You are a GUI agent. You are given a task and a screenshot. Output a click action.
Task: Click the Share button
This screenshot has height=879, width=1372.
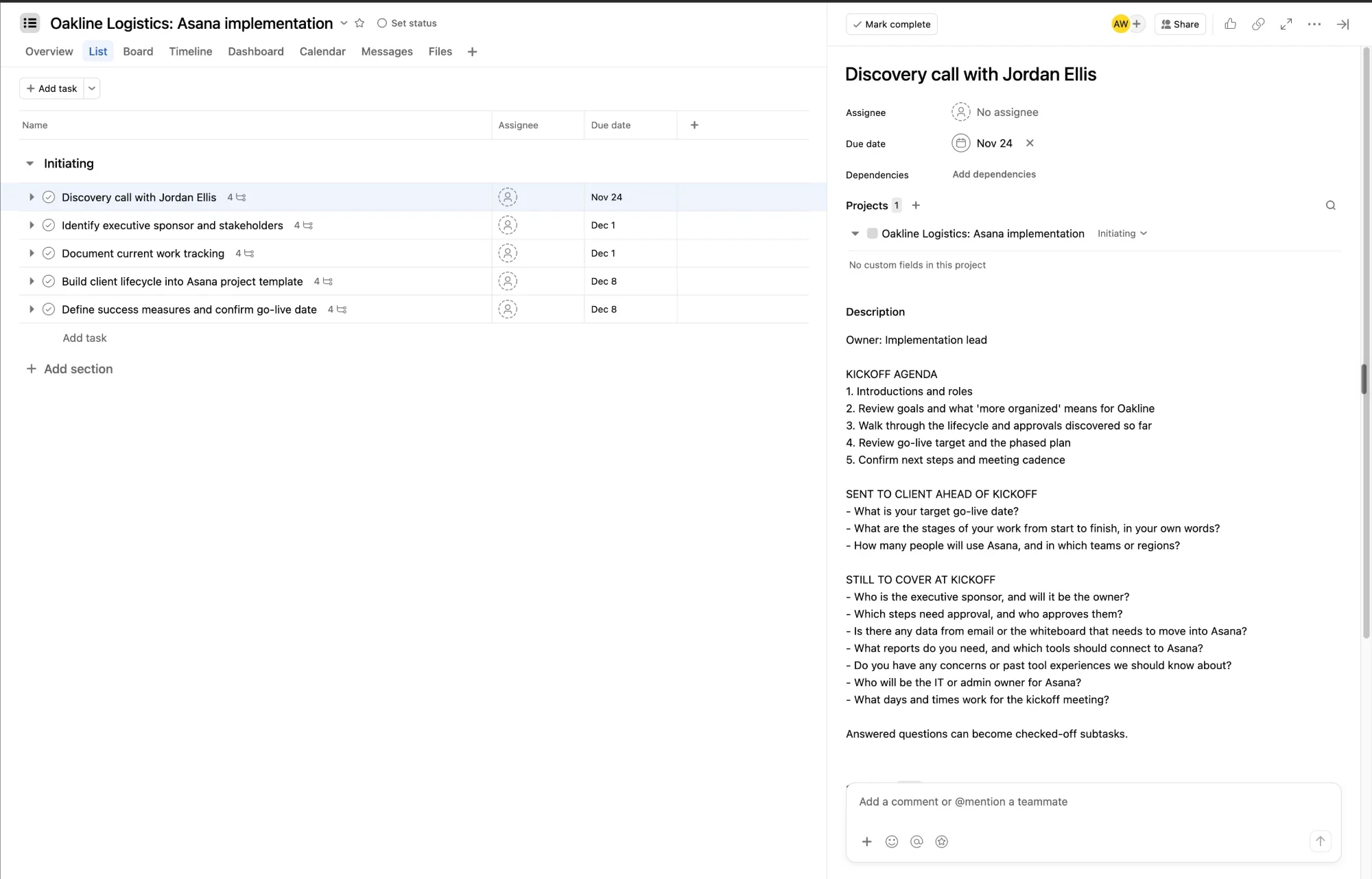point(1180,24)
